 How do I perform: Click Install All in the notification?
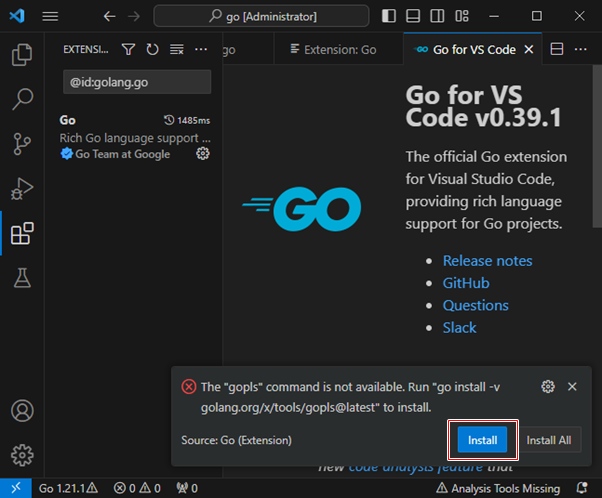549,440
